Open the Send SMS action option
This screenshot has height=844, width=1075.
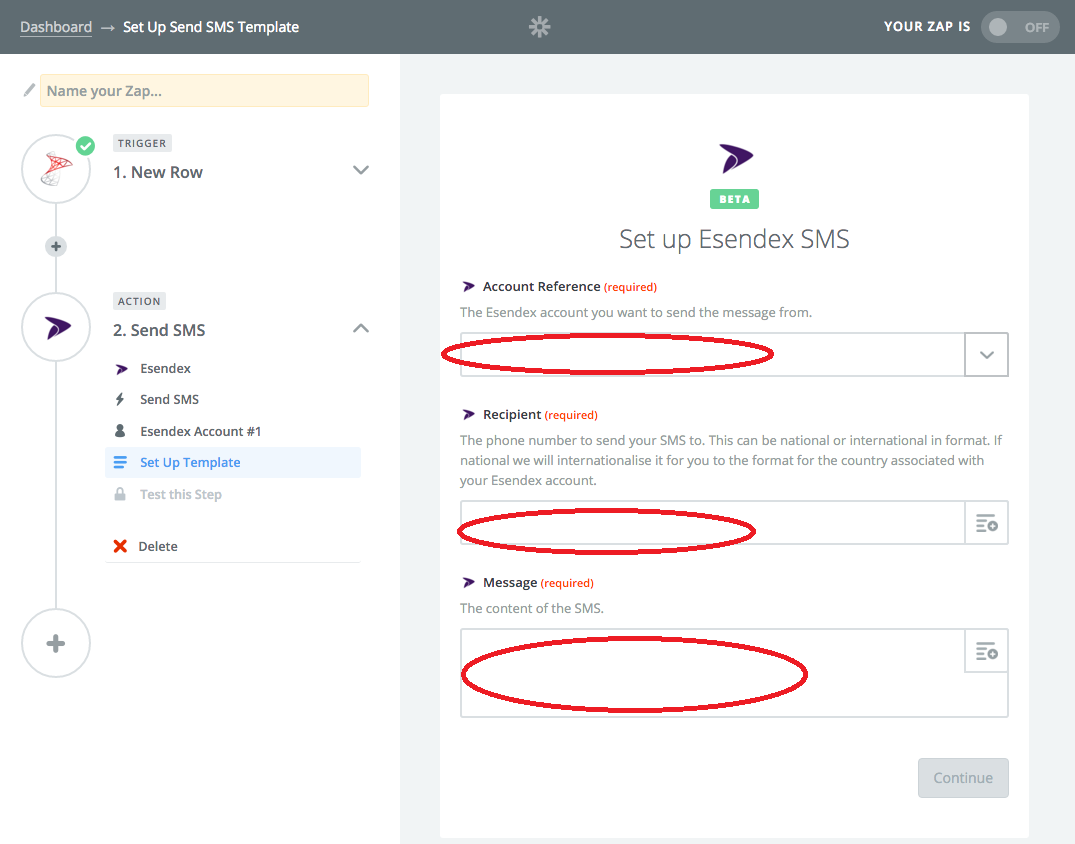pos(169,399)
